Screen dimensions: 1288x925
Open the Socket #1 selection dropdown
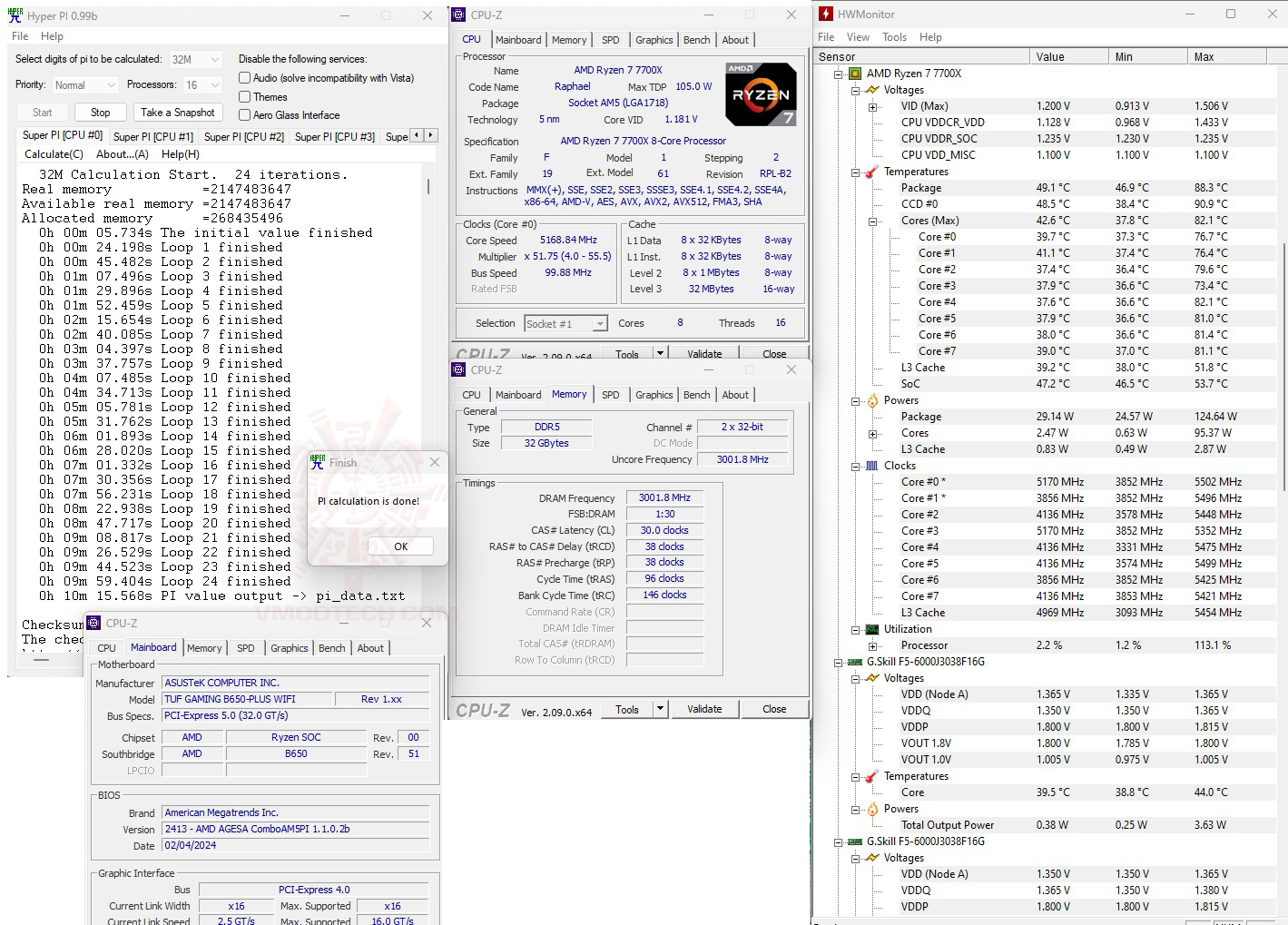566,323
